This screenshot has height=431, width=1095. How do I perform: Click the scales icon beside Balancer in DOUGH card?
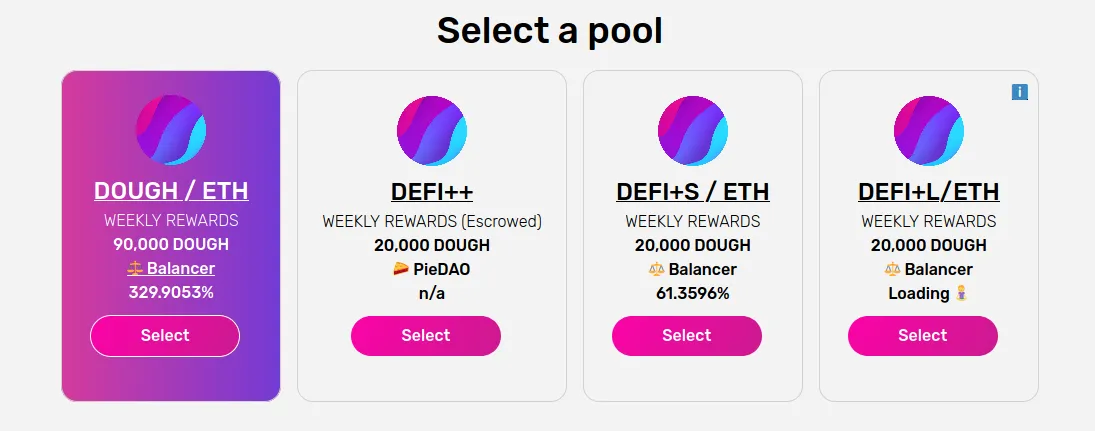(x=135, y=268)
